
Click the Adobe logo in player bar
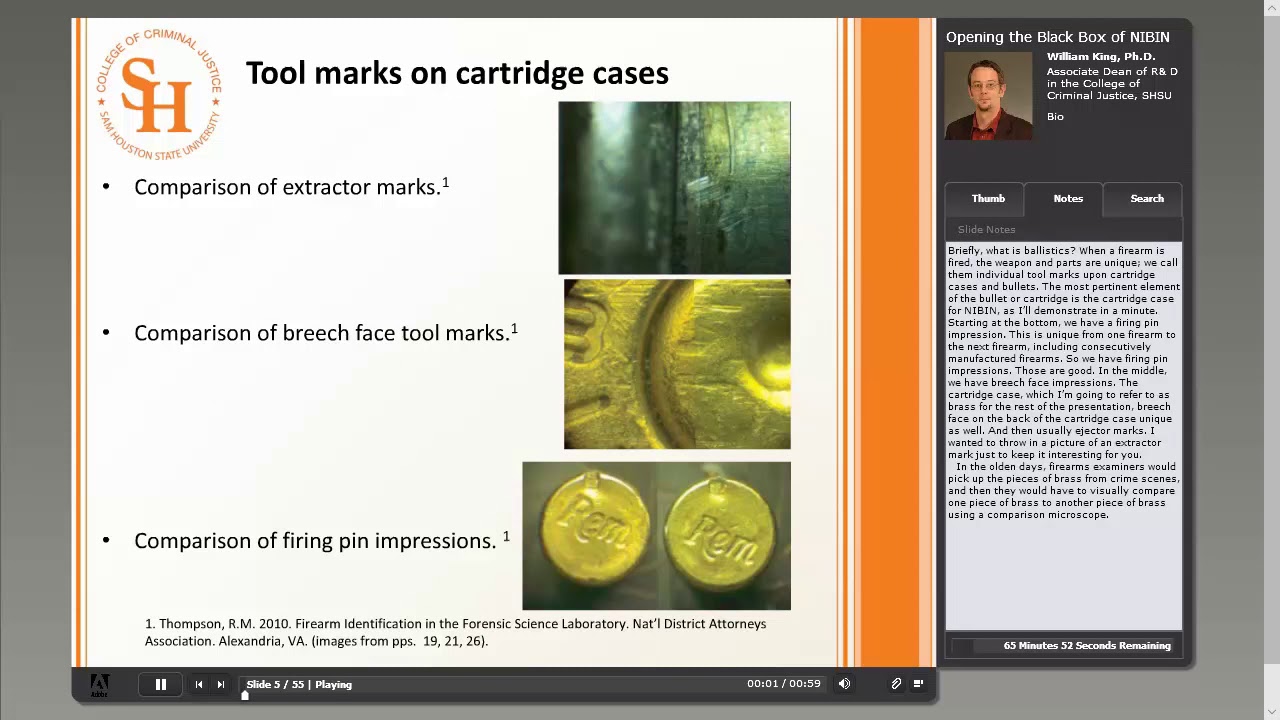[99, 685]
